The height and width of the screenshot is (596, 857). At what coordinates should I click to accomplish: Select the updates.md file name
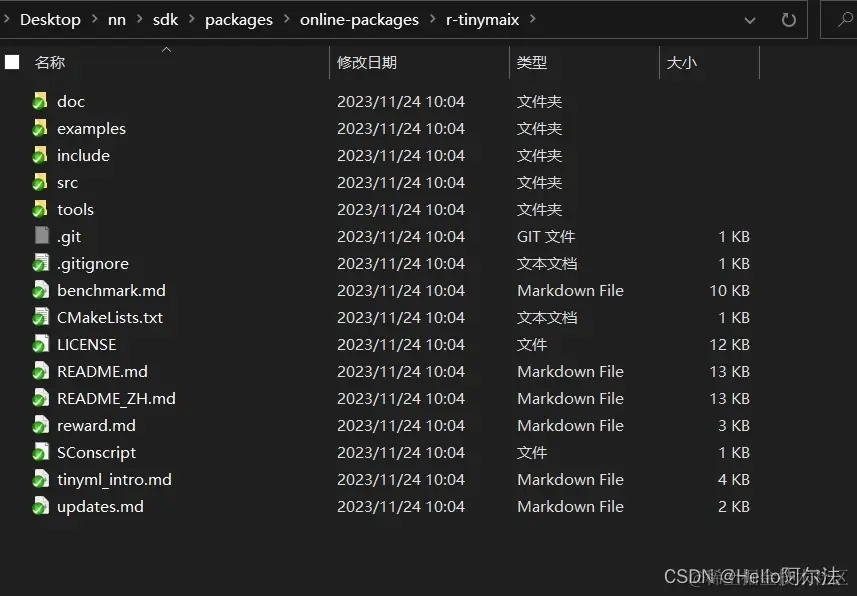click(100, 507)
